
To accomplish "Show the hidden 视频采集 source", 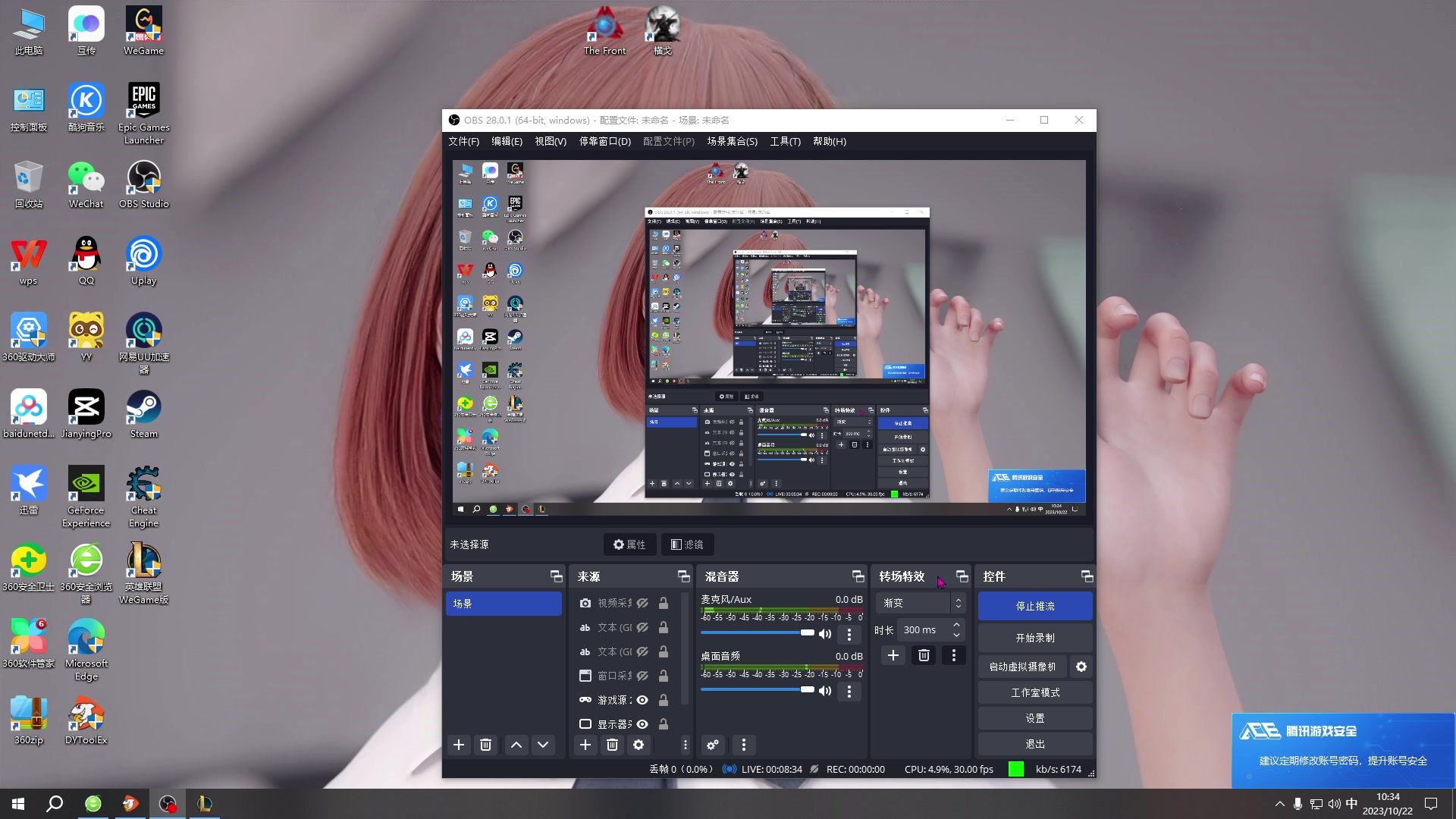I will 642,603.
